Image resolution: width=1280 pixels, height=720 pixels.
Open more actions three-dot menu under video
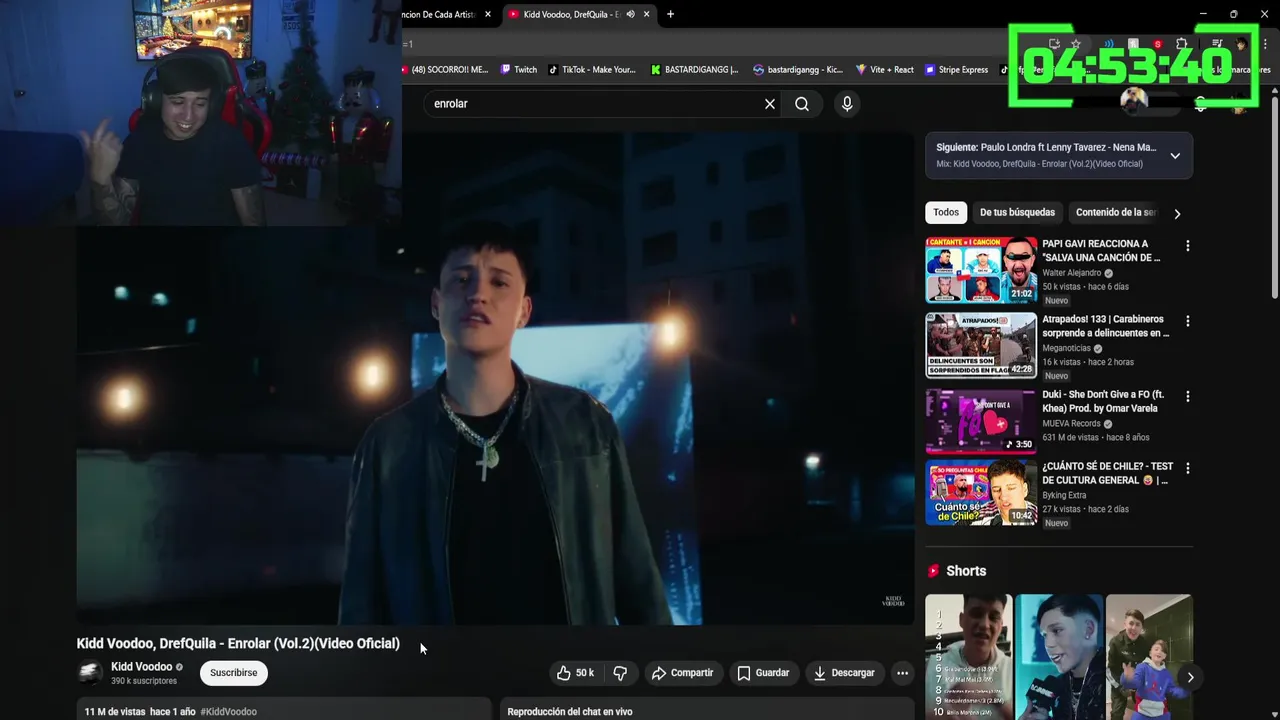[x=902, y=673]
